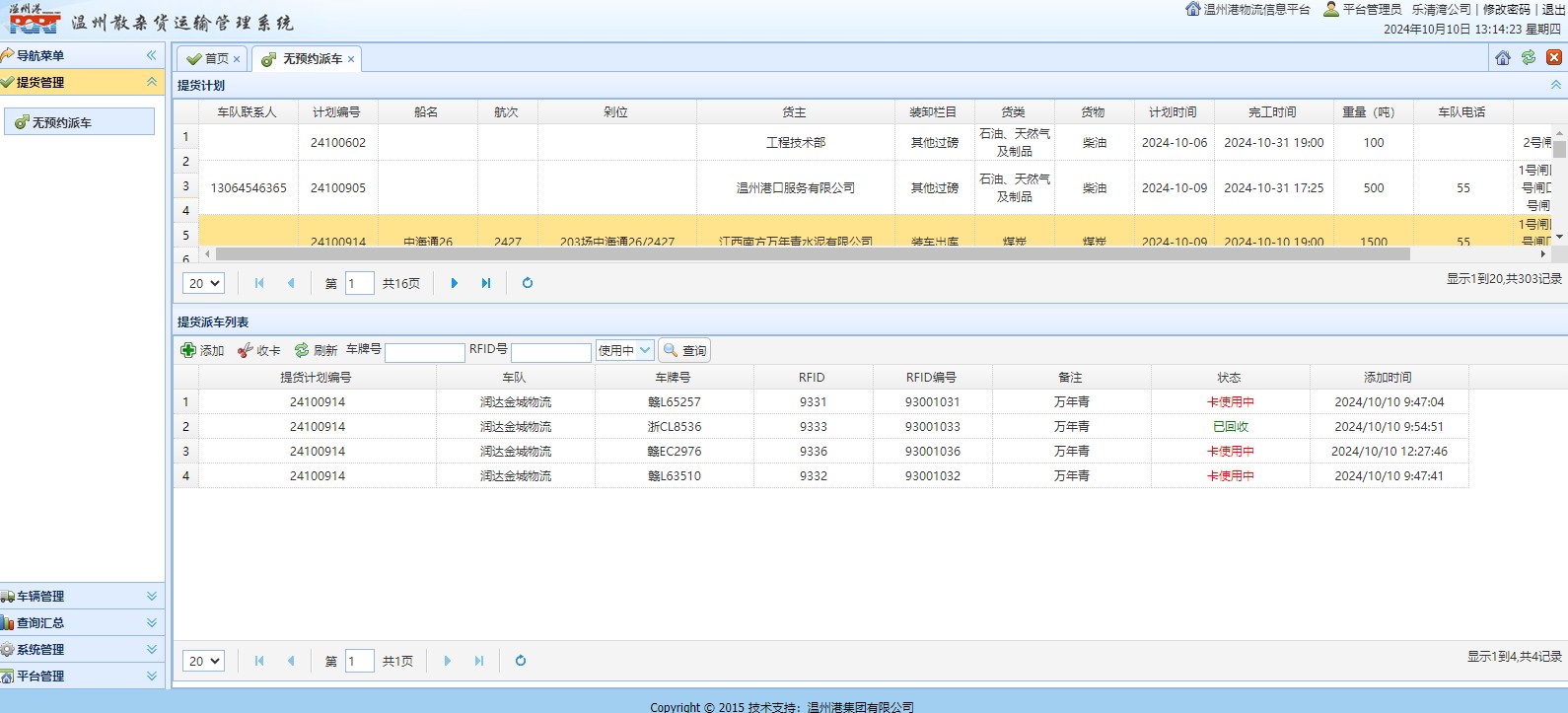Switch to the 首页 tab
Viewport: 1568px width, 713px height.
[x=216, y=59]
